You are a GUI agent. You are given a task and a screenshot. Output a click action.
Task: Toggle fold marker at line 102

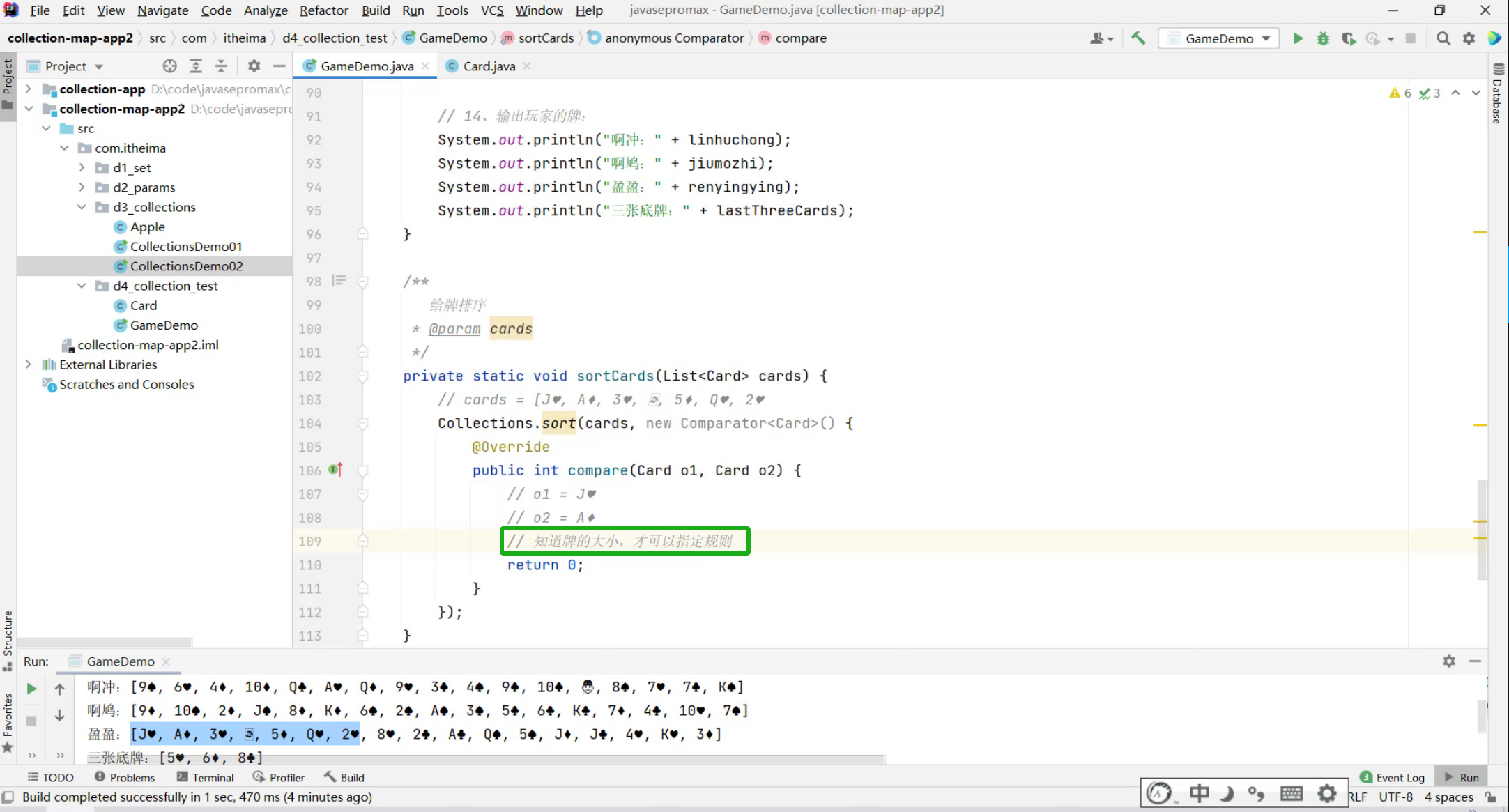362,376
